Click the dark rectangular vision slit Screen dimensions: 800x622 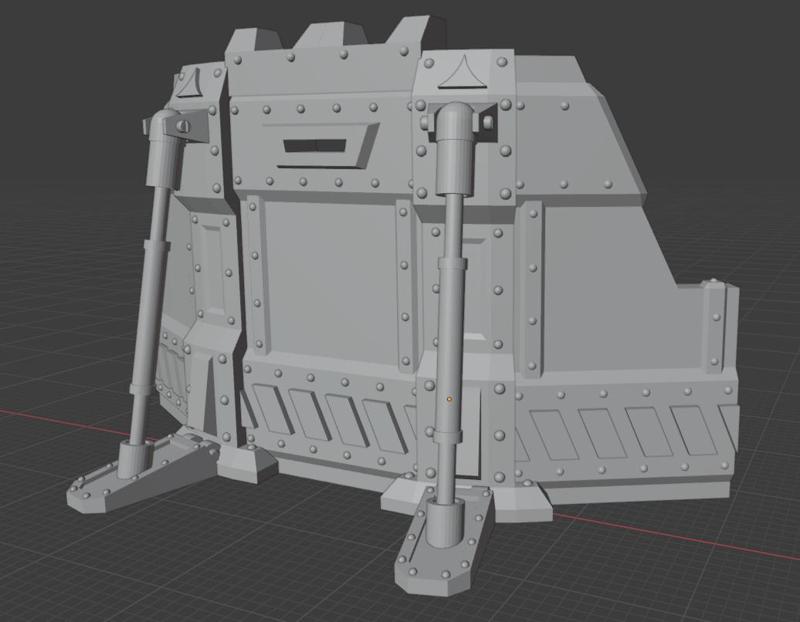314,146
